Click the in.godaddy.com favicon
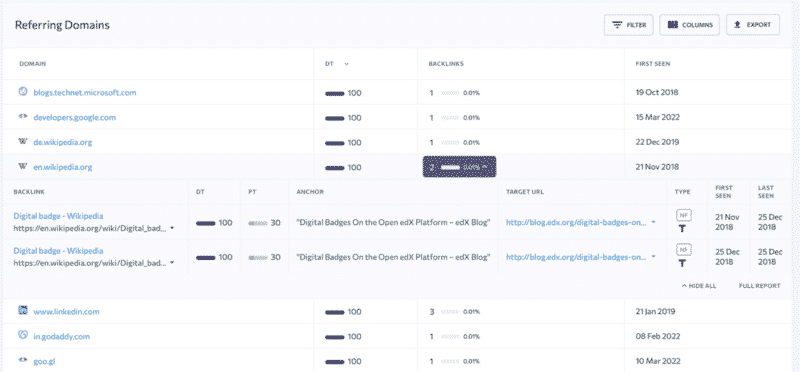800x372 pixels. [22, 335]
